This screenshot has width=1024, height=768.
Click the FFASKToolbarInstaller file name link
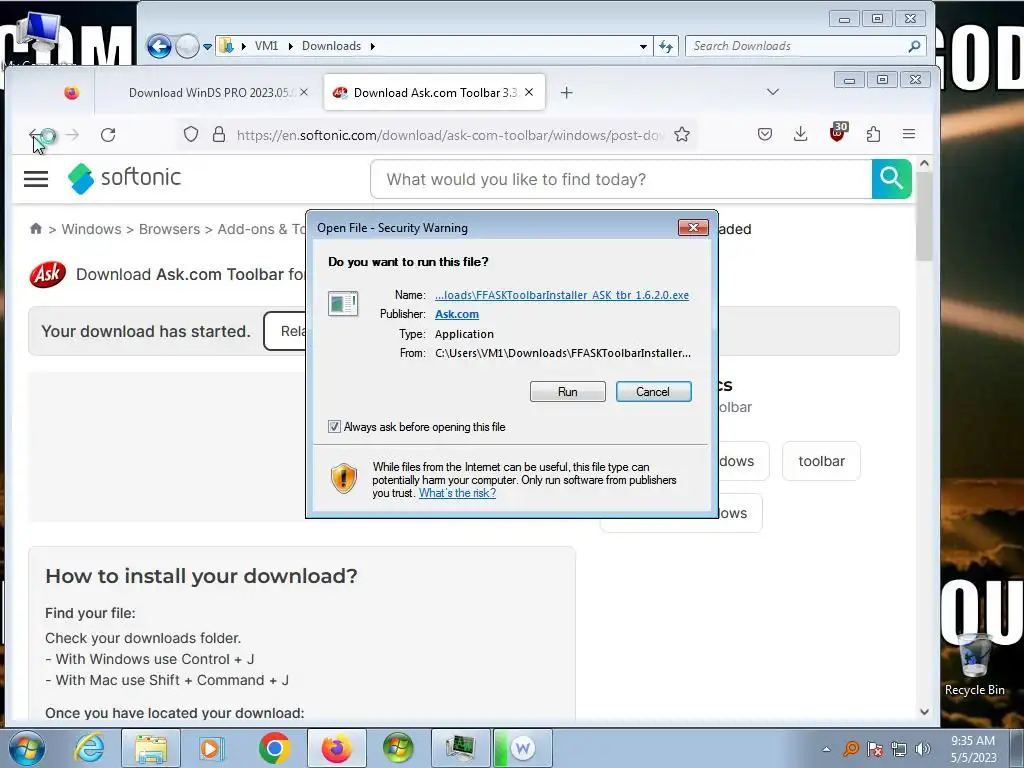562,295
